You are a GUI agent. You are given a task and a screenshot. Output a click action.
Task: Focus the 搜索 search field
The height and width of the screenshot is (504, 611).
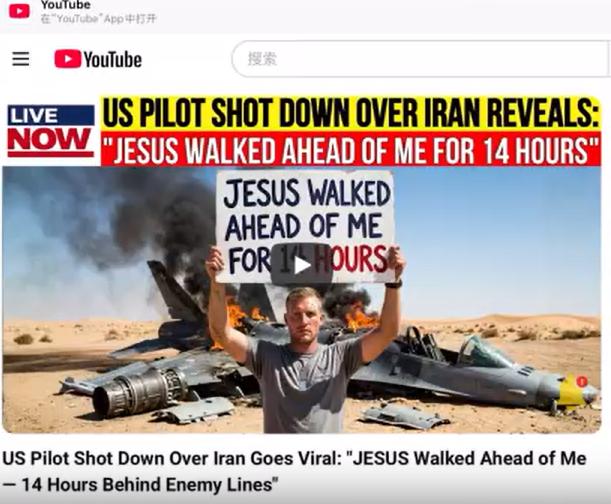point(421,59)
